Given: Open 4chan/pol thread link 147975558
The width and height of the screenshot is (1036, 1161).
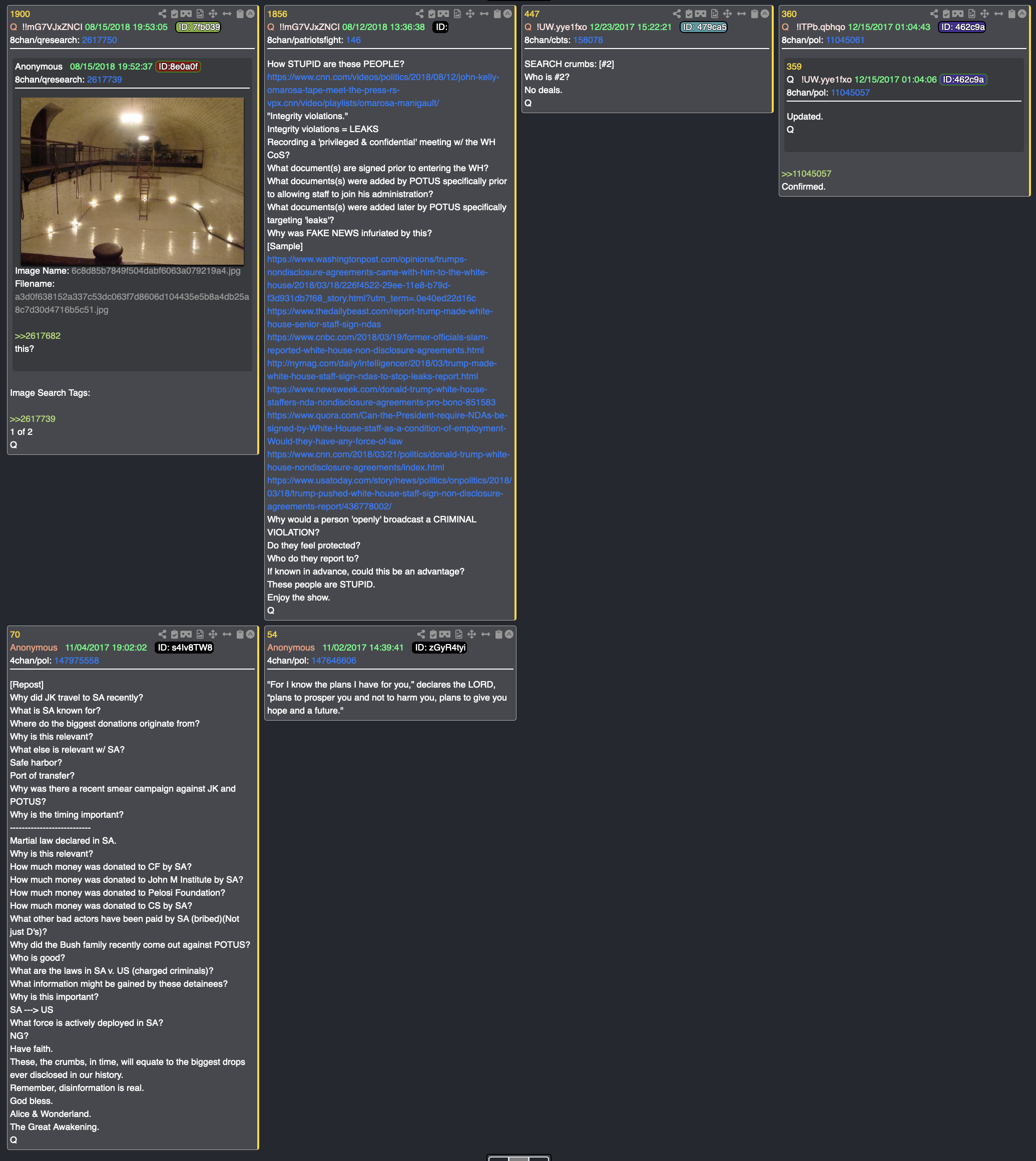Looking at the screenshot, I should [x=76, y=661].
